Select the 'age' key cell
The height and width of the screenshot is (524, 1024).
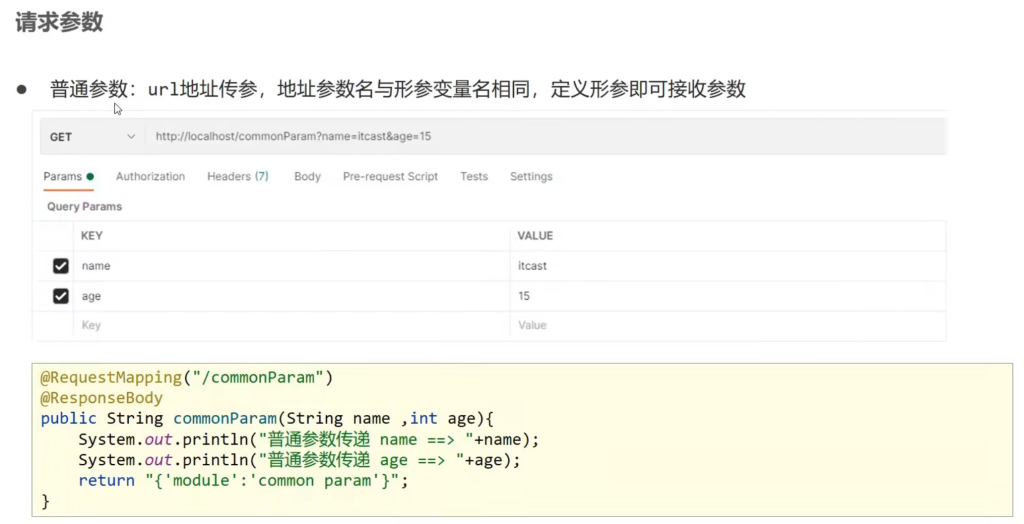[x=91, y=296]
